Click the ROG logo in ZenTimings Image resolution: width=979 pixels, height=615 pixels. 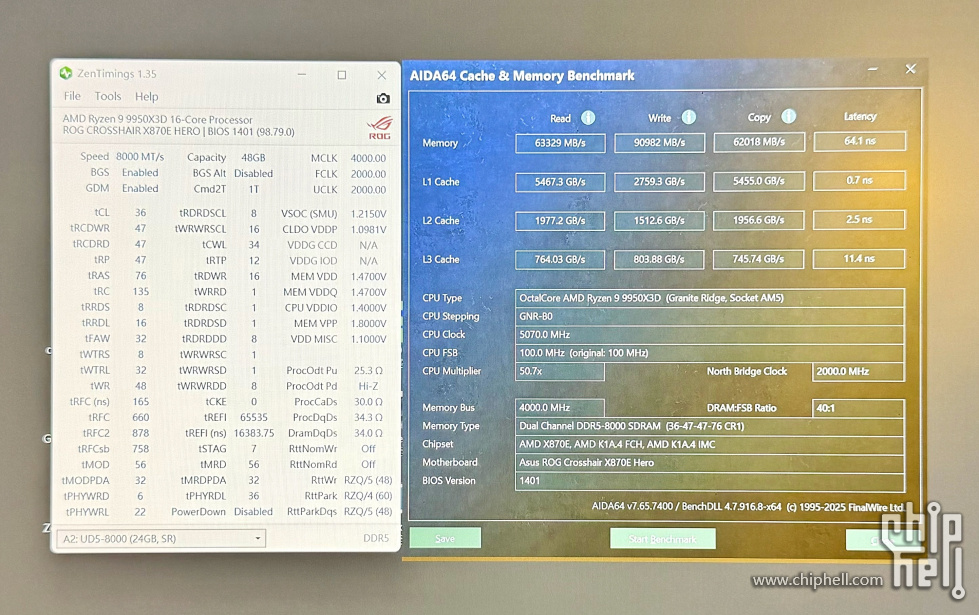(380, 127)
